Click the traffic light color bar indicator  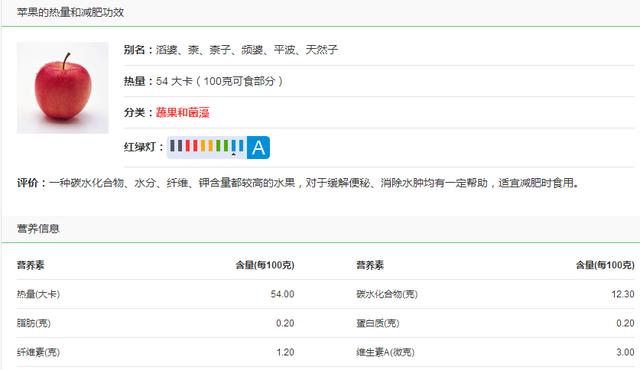pos(207,147)
